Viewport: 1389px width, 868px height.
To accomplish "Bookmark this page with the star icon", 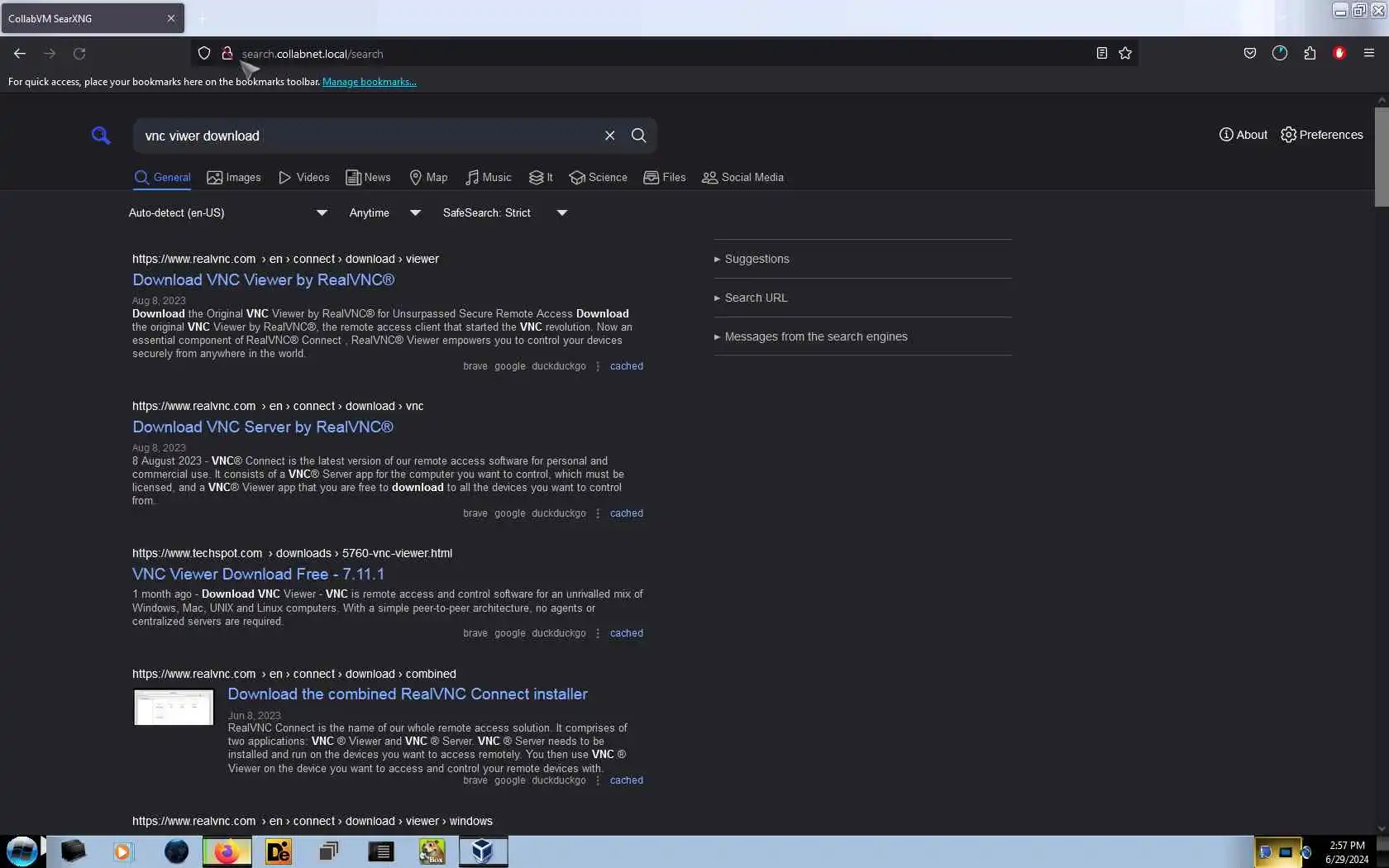I will pyautogui.click(x=1125, y=54).
